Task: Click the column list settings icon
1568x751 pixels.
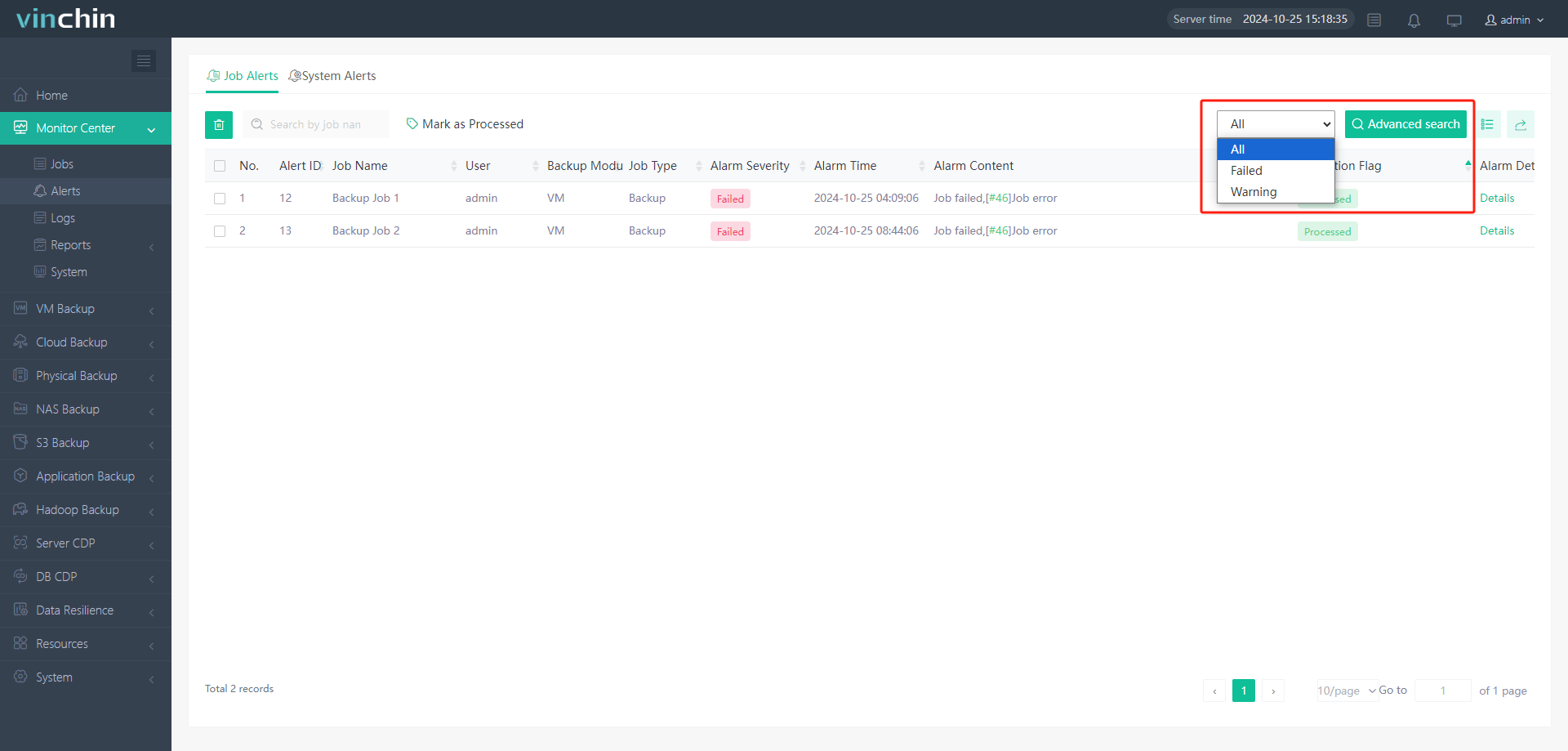Action: (x=1487, y=125)
